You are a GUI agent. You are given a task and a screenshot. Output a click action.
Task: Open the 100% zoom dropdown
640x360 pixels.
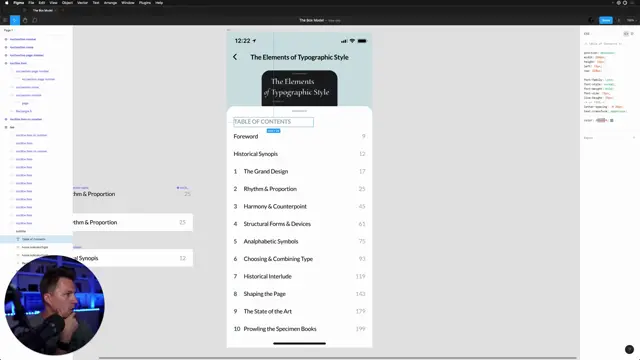click(631, 20)
